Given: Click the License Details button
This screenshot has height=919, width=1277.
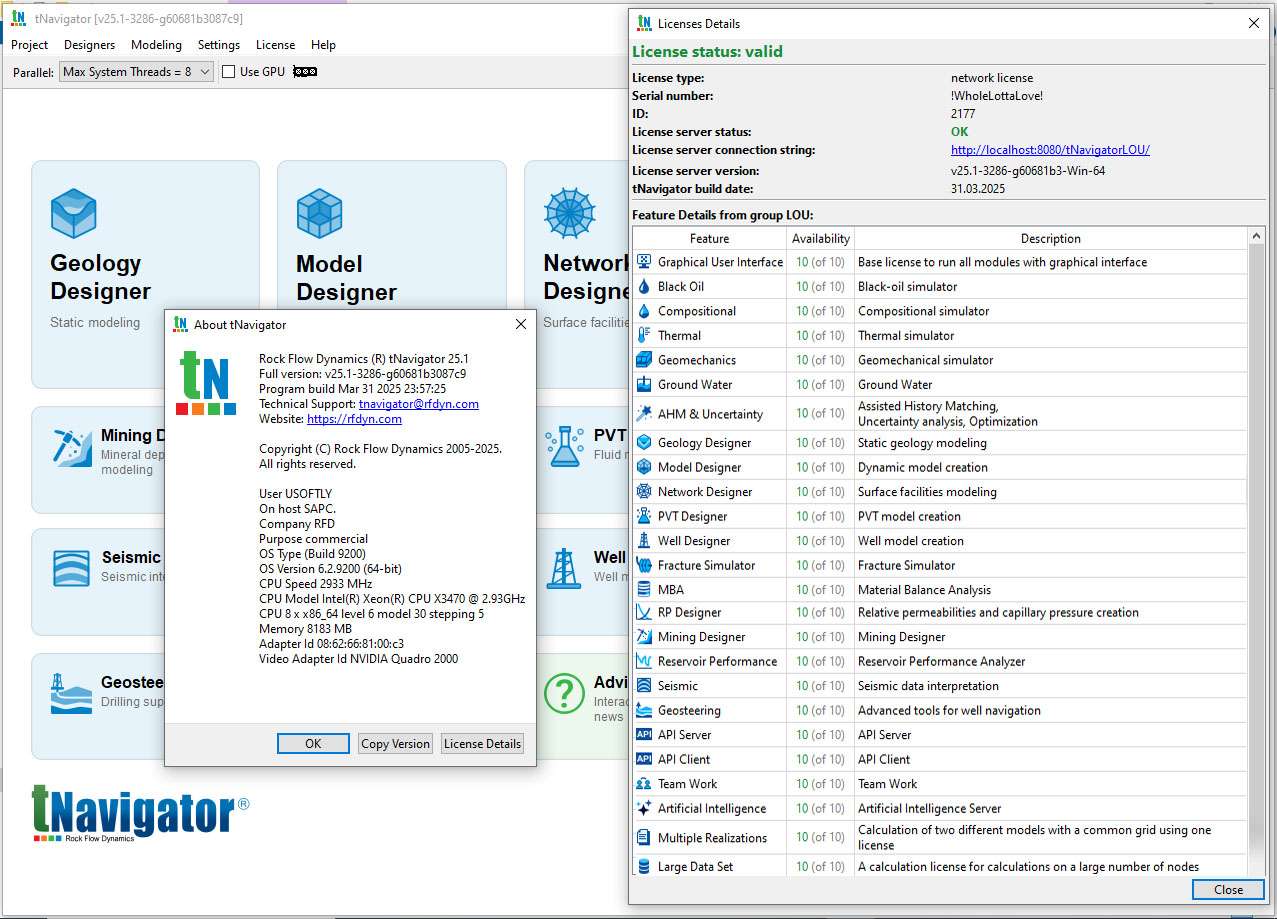Looking at the screenshot, I should (x=482, y=744).
